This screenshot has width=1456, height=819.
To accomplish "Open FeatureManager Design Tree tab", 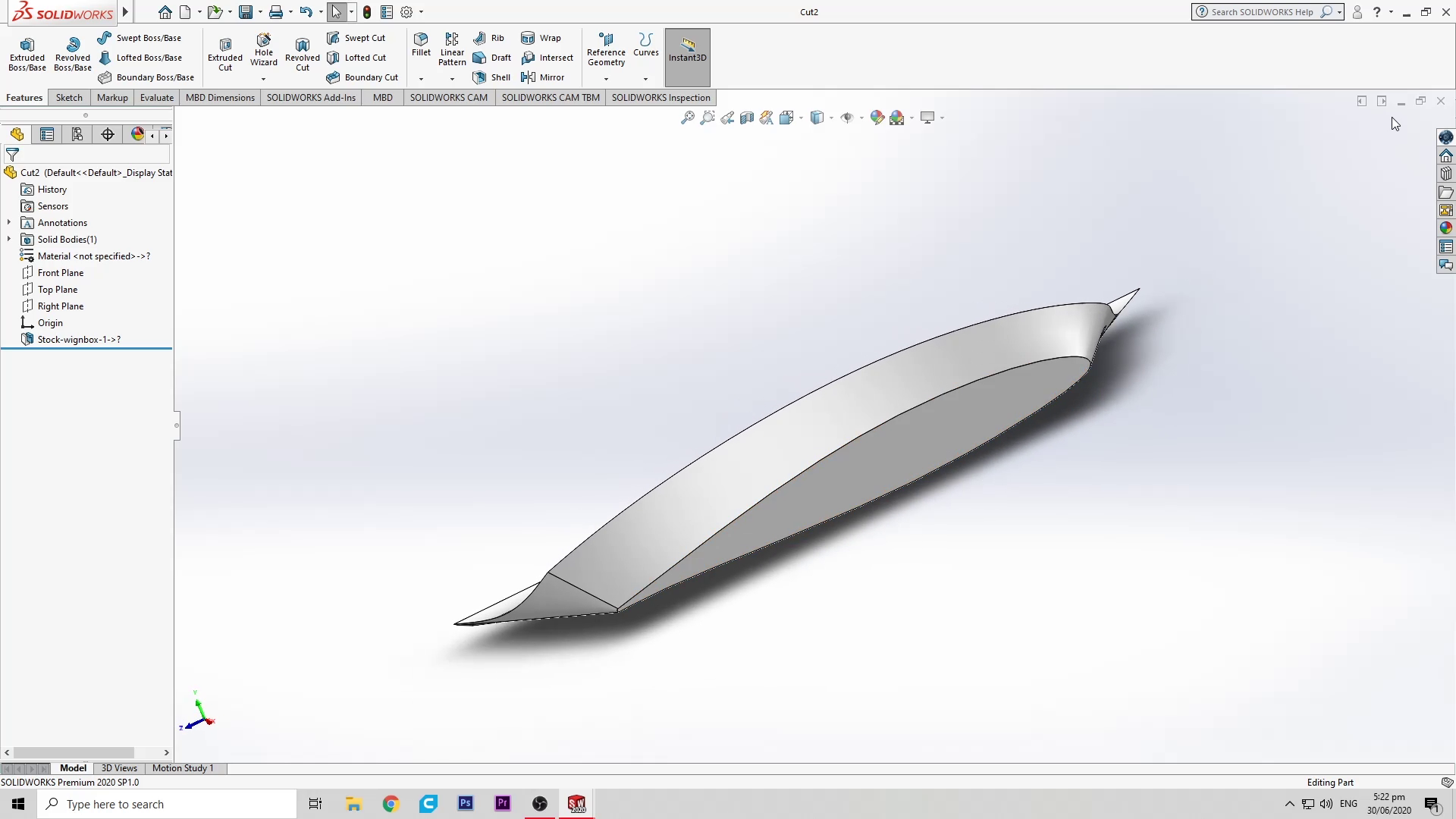I will click(17, 134).
